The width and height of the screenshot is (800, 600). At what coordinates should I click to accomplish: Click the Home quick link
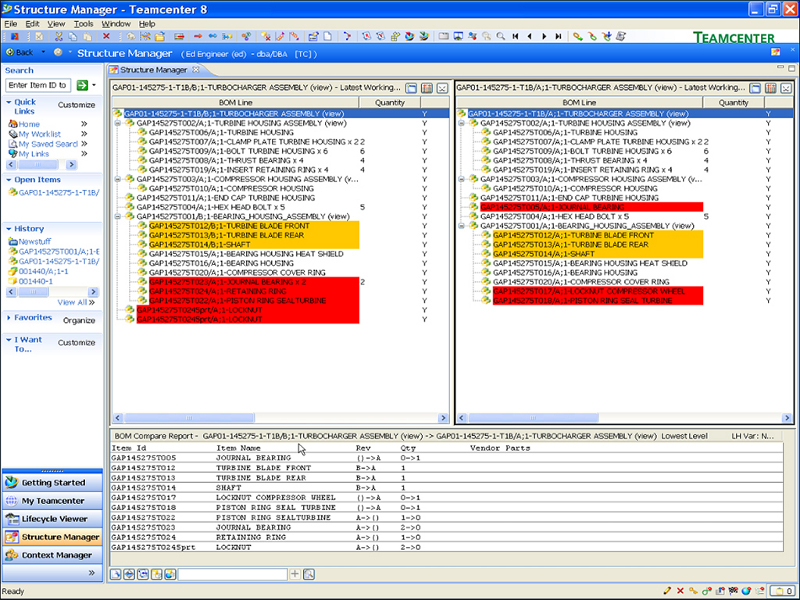pos(29,124)
